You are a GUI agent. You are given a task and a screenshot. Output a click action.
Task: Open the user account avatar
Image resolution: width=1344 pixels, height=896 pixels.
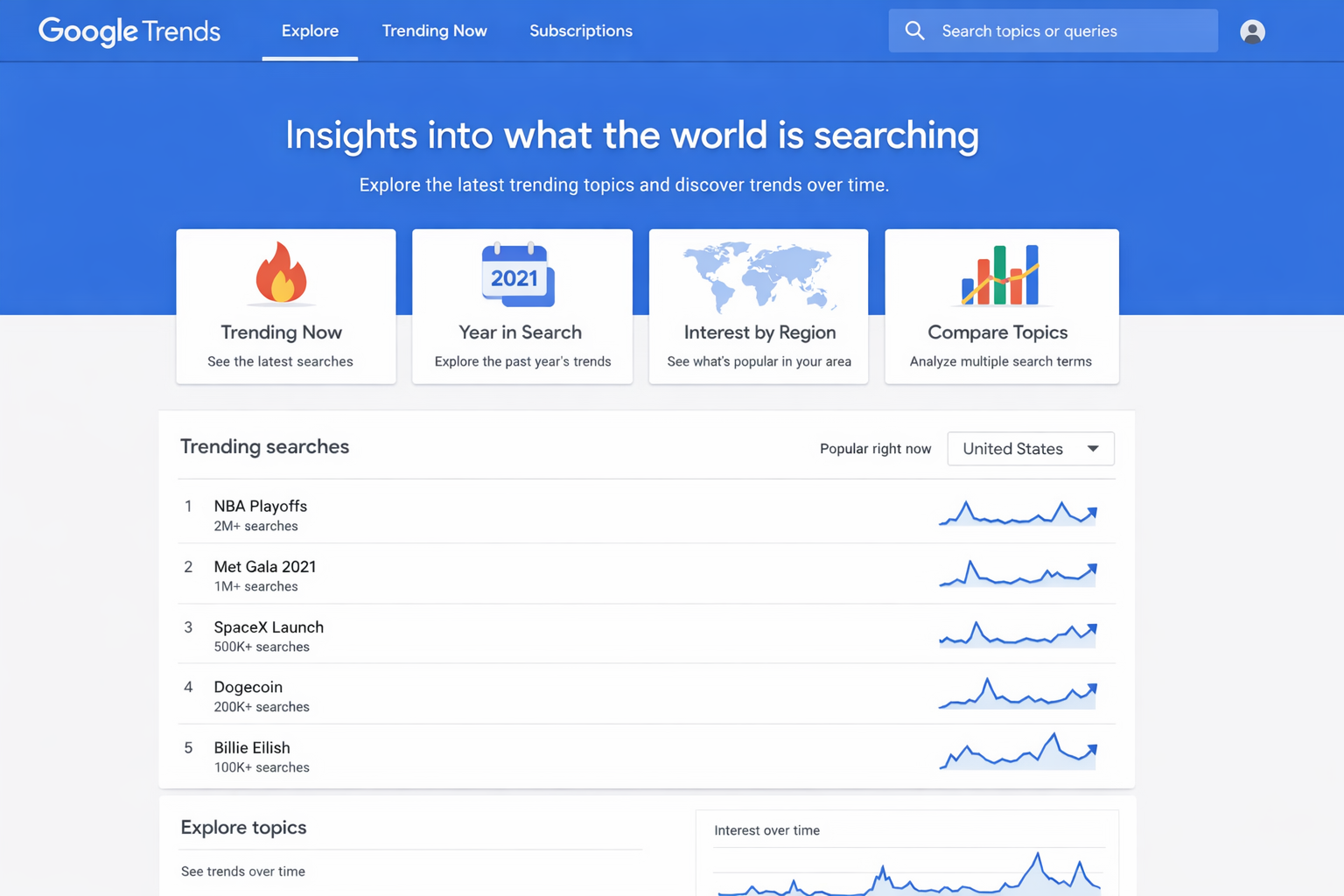pyautogui.click(x=1252, y=31)
